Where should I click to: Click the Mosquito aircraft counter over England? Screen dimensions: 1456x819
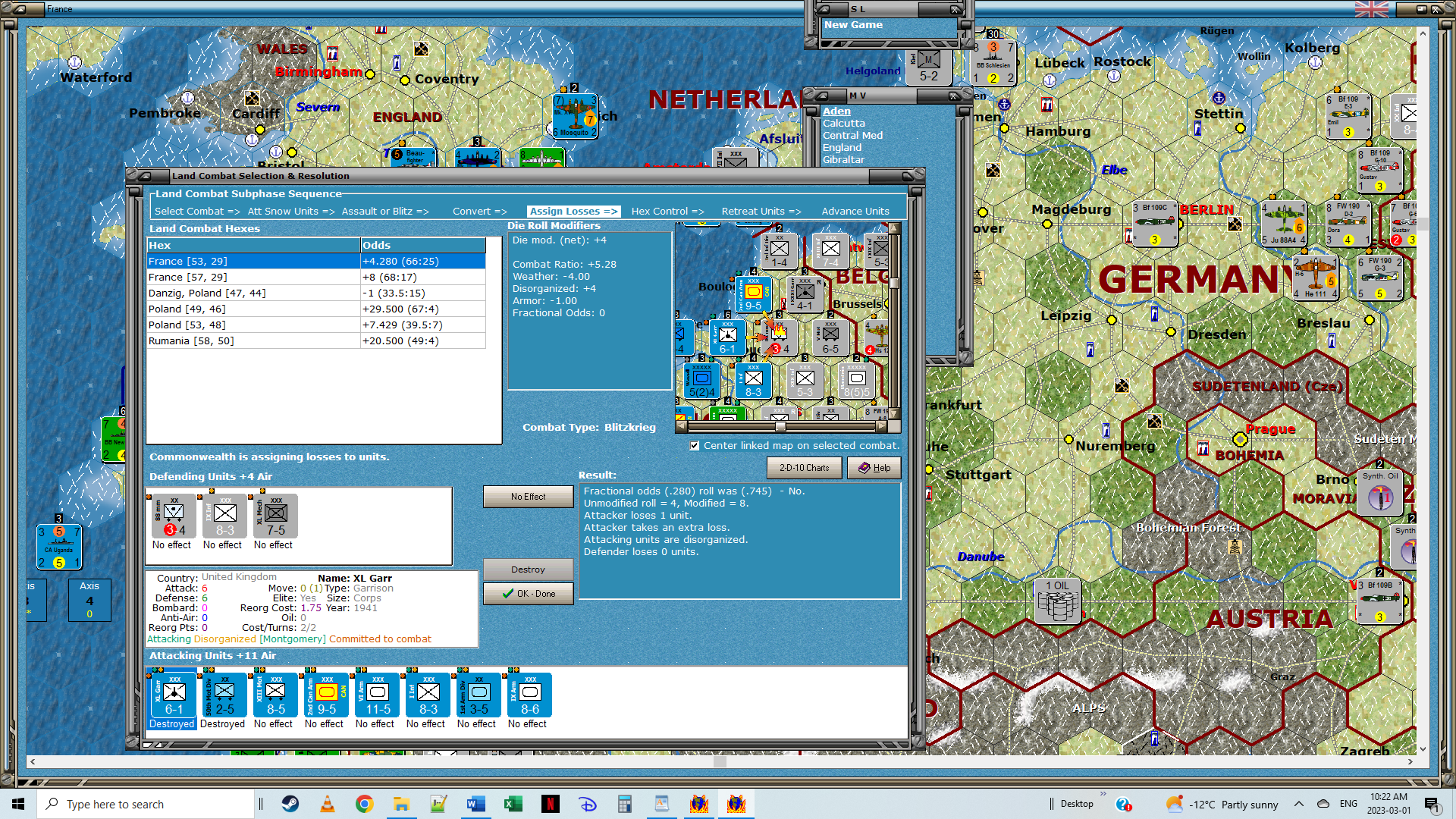575,116
